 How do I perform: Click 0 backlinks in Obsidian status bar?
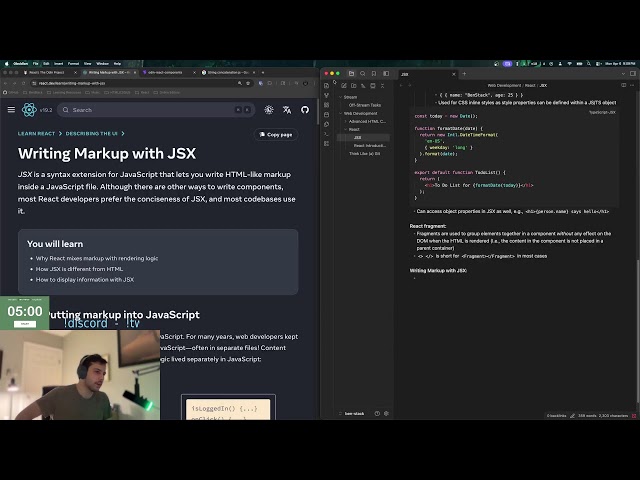pos(556,416)
